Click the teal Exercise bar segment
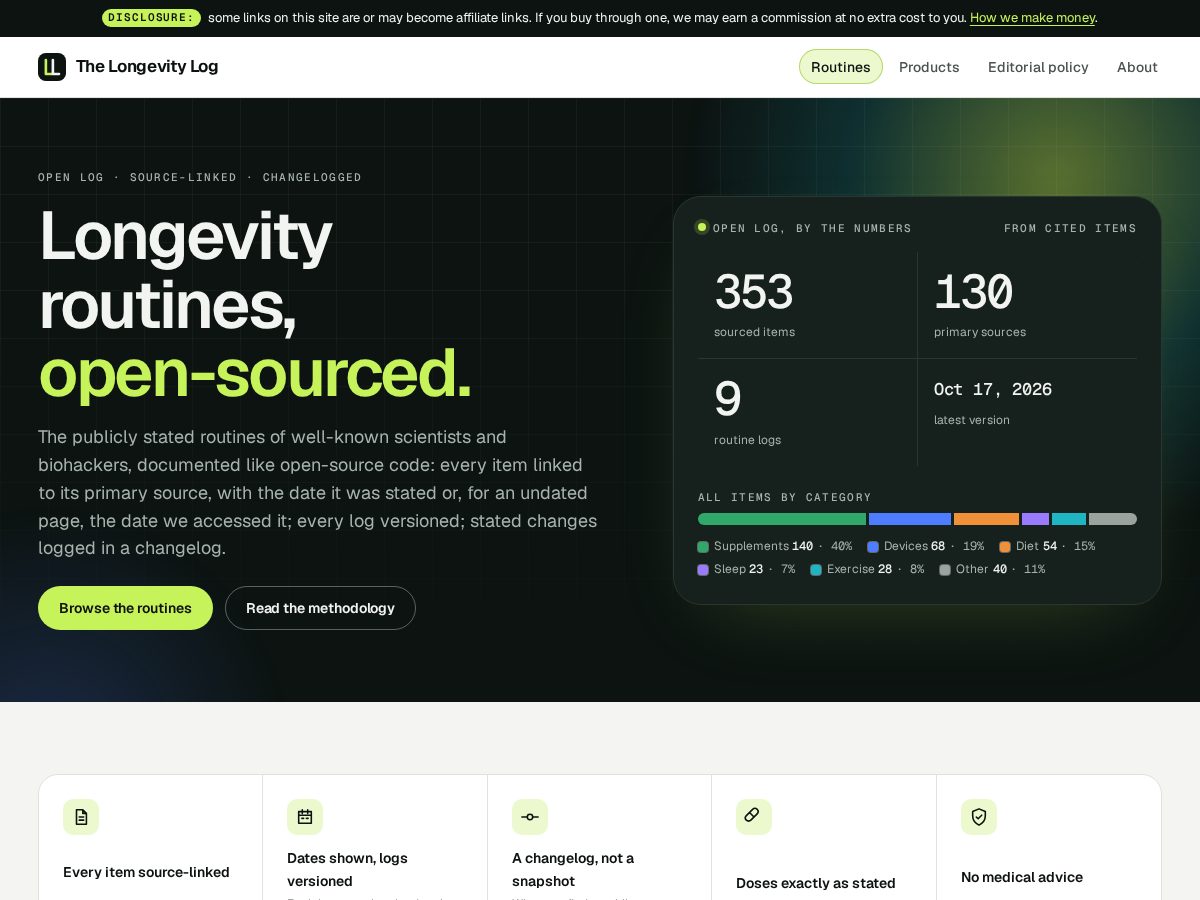Viewport: 1200px width, 900px height. (x=1069, y=519)
